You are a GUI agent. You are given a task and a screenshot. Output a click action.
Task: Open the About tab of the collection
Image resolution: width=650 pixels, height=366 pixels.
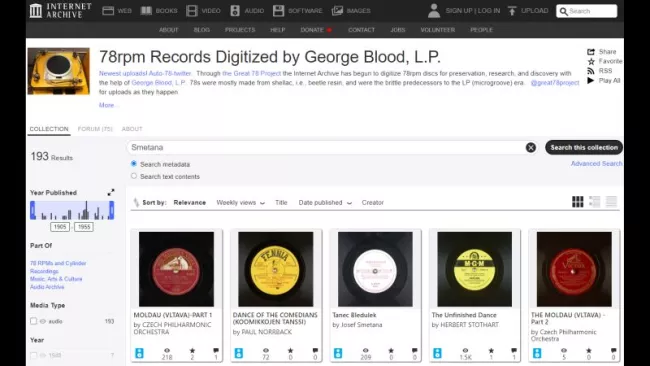click(x=132, y=129)
